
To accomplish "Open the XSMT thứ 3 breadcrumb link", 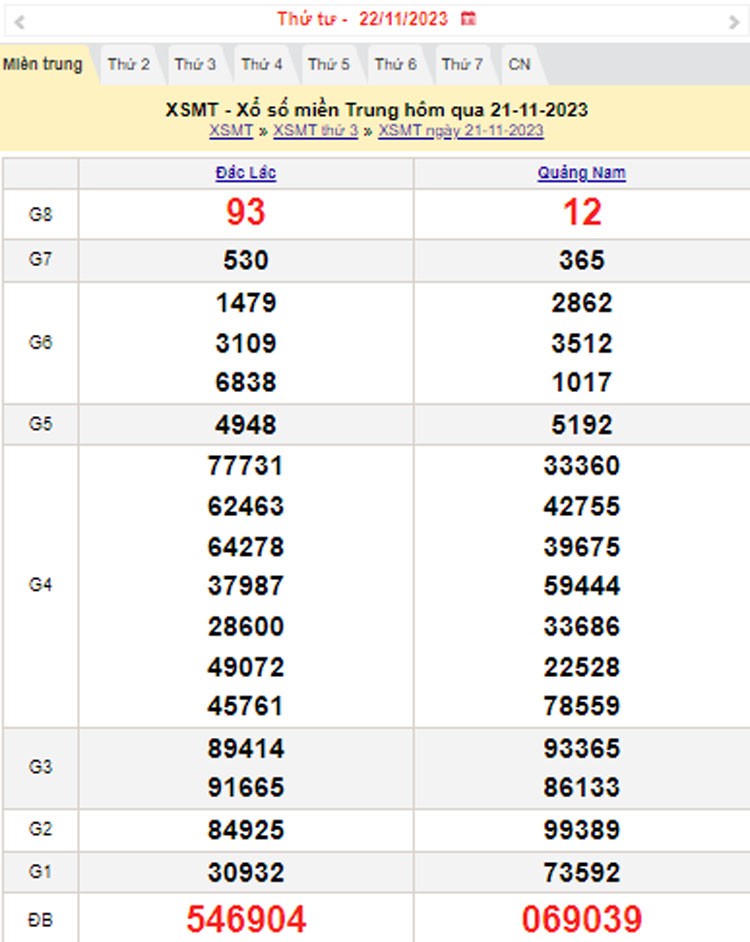I will pyautogui.click(x=315, y=131).
